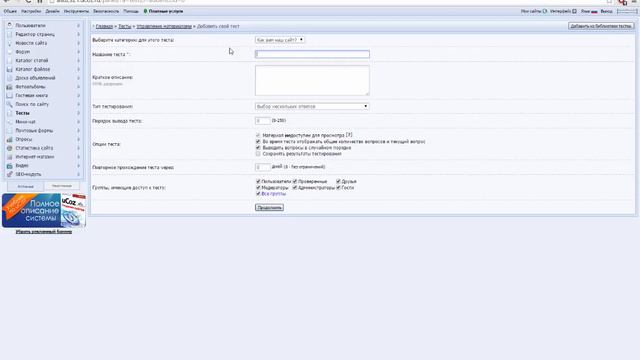Click the Новости сайта module icon
The height and width of the screenshot is (360, 640).
tap(9, 43)
